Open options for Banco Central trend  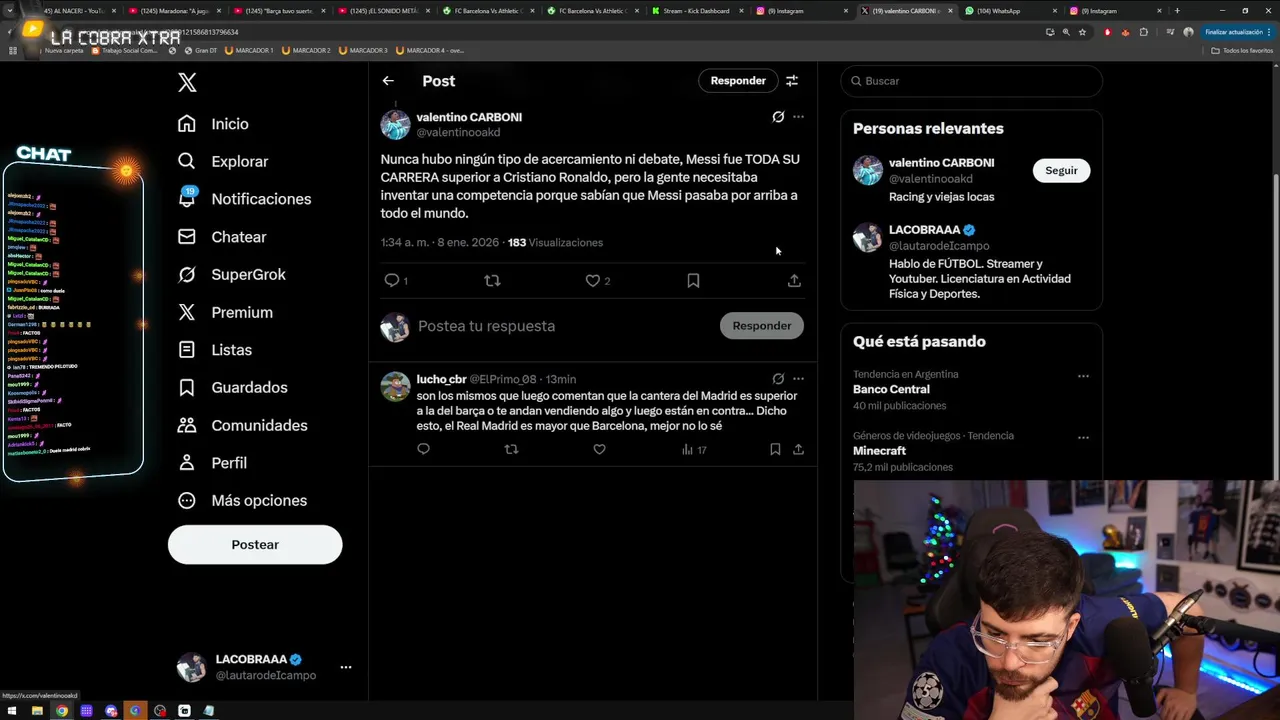coord(1083,377)
